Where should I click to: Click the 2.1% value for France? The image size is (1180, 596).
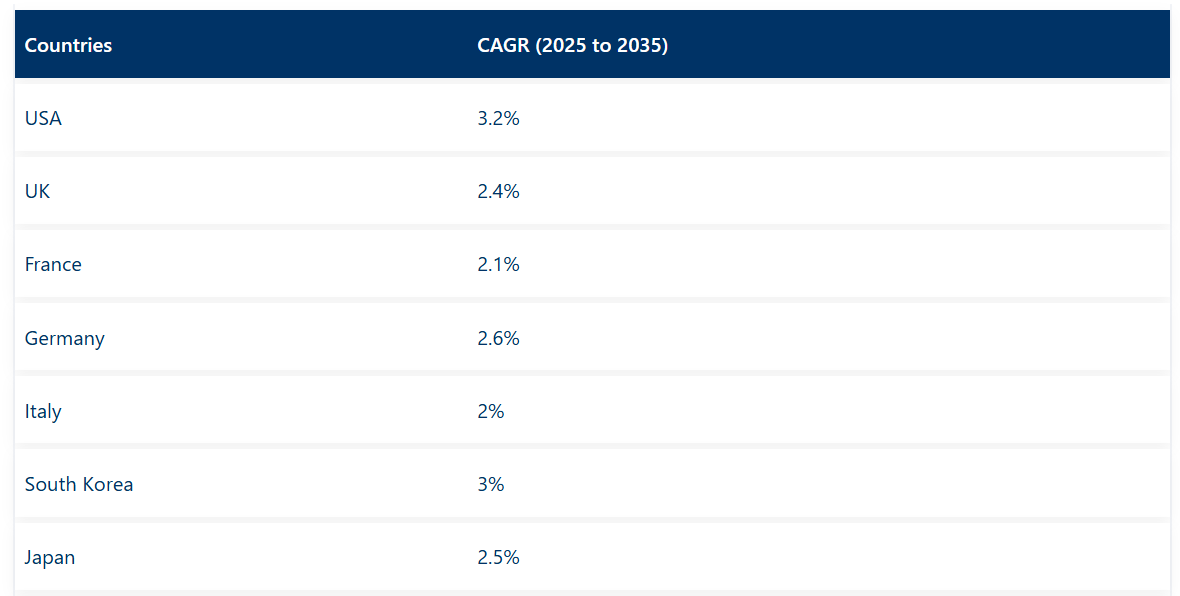tap(498, 264)
